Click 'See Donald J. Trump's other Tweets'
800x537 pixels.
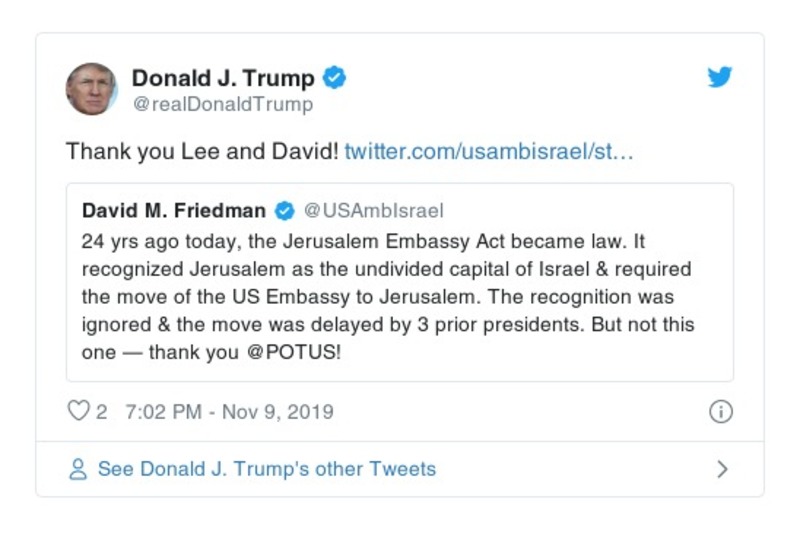click(266, 469)
